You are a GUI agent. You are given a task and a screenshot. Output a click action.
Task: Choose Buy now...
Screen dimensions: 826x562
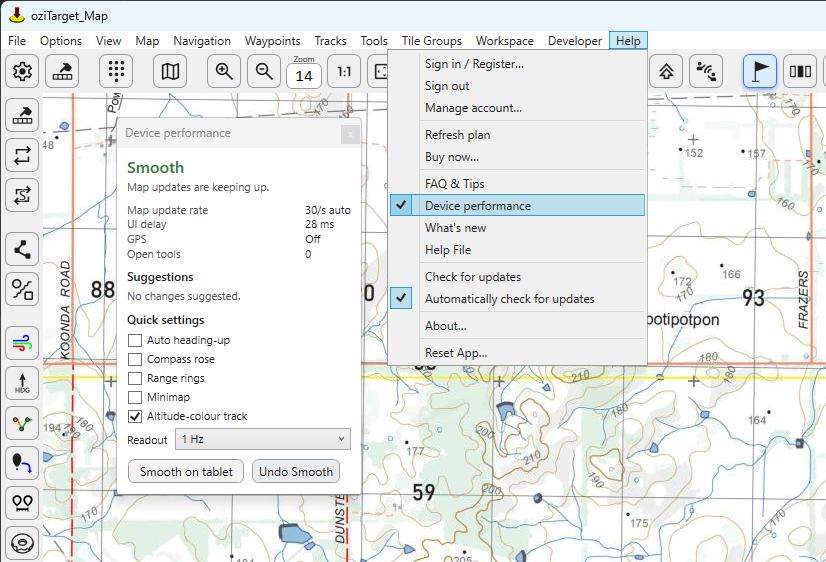pos(517,157)
